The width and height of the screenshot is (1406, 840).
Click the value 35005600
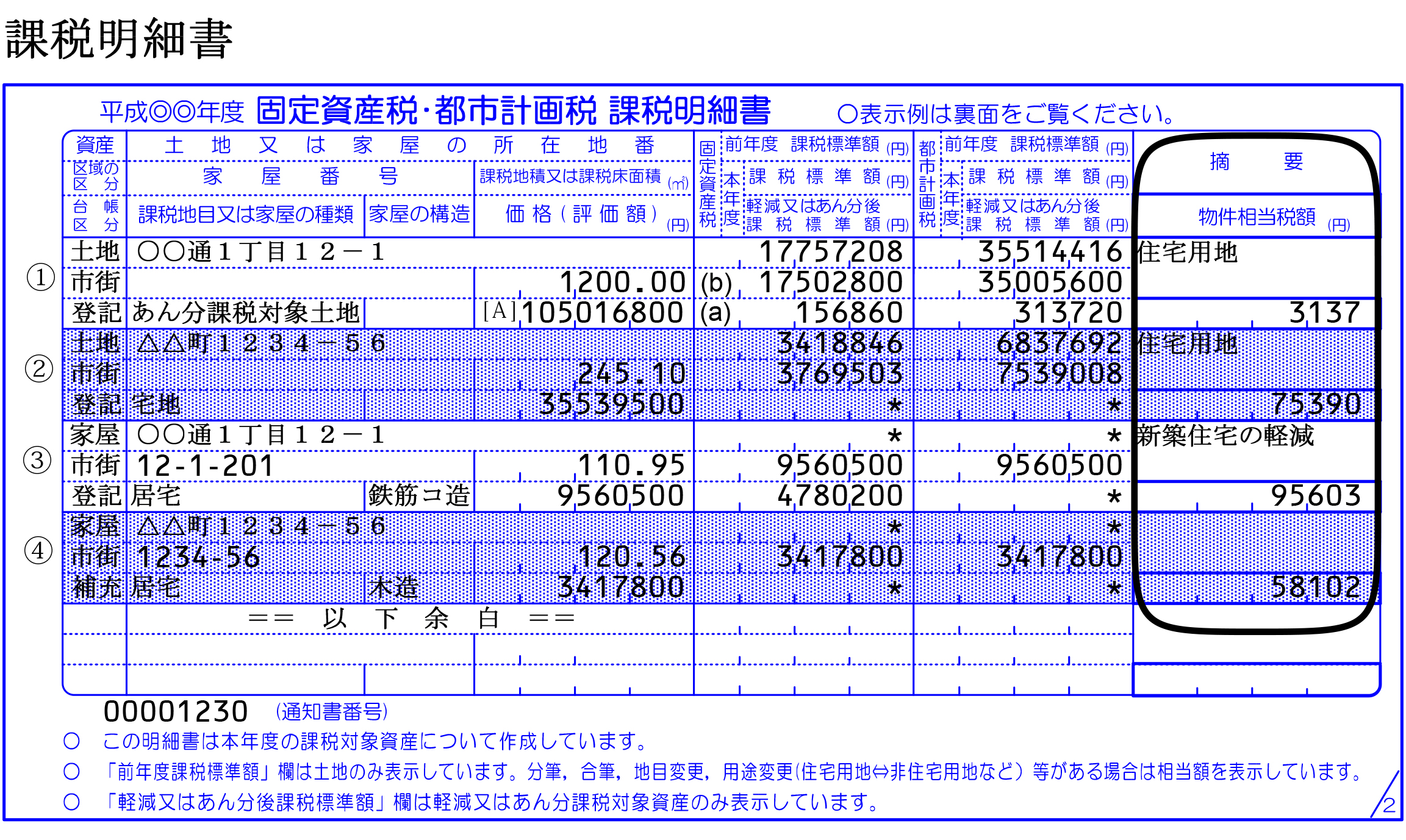1050,282
